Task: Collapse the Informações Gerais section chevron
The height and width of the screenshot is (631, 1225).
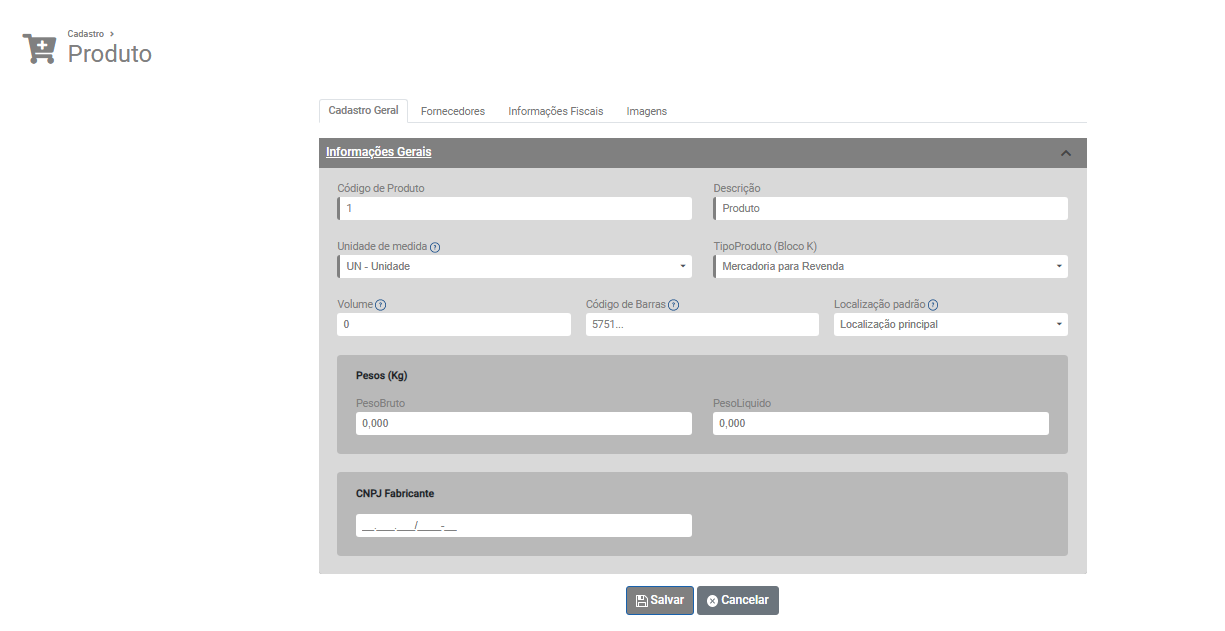Action: point(1065,153)
